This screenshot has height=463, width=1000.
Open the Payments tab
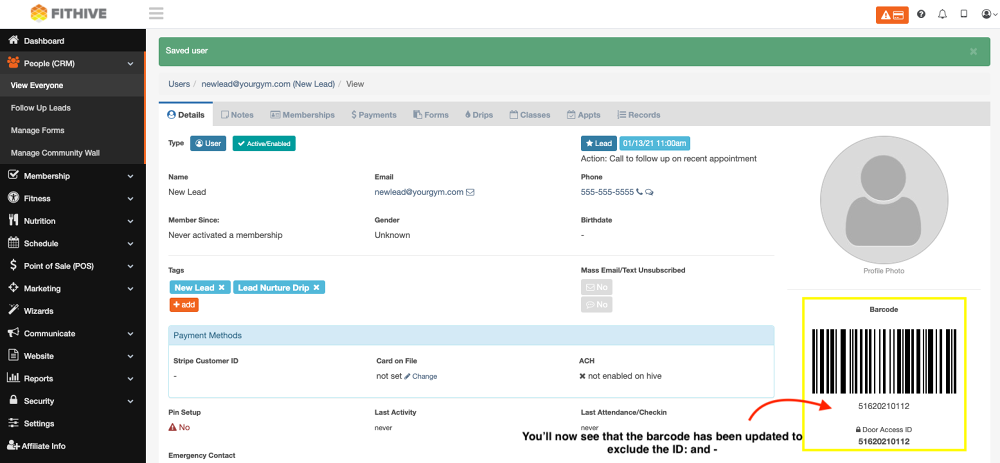tap(374, 115)
